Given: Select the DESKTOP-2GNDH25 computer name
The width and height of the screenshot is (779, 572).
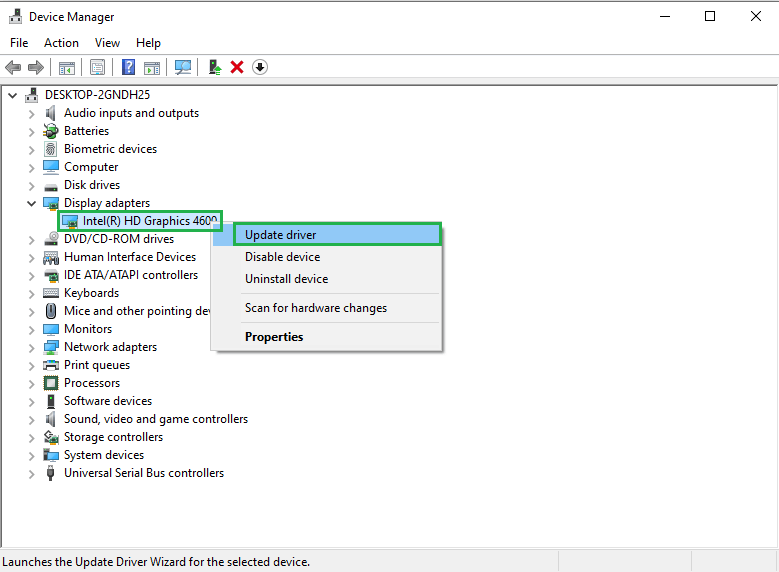Looking at the screenshot, I should click(x=97, y=95).
